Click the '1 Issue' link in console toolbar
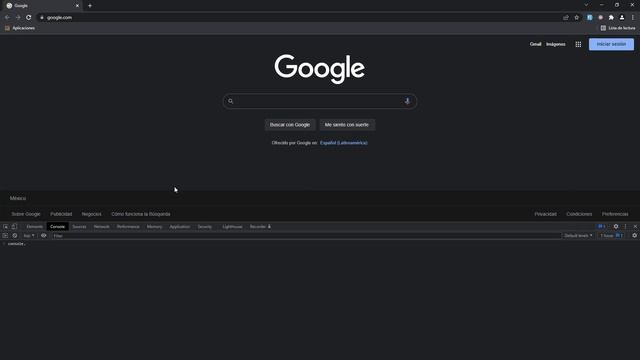The image size is (640, 360). point(611,236)
